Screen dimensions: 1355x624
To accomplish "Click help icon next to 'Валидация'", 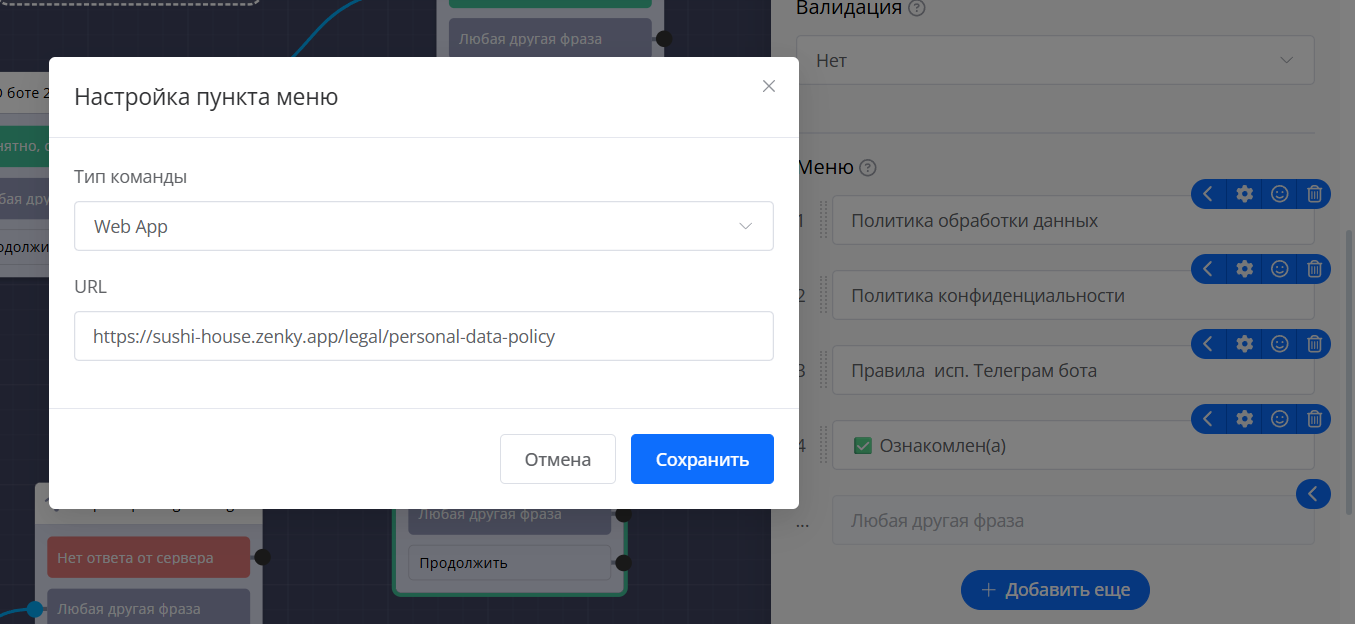I will coord(917,9).
